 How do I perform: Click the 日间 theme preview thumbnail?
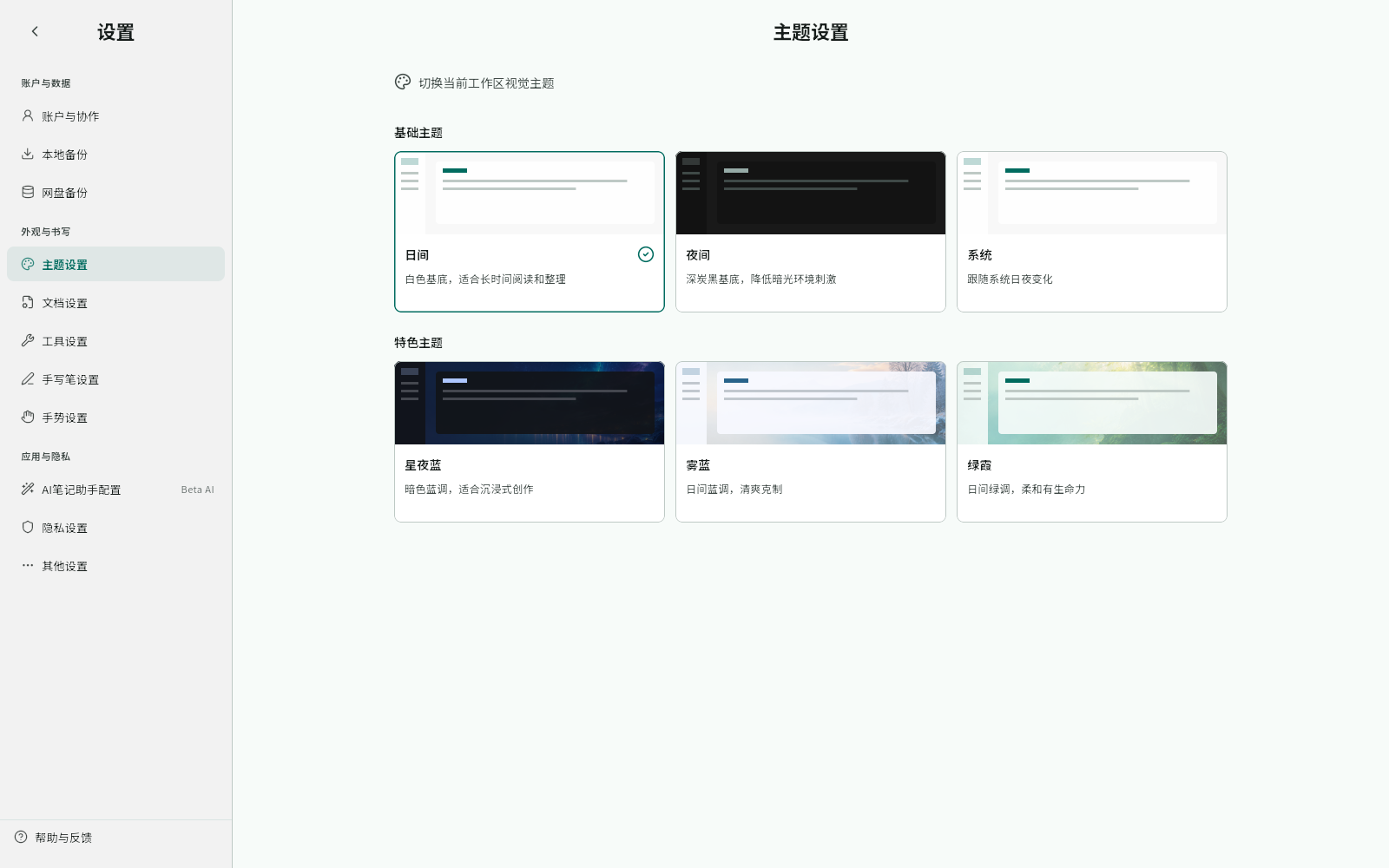pyautogui.click(x=530, y=193)
